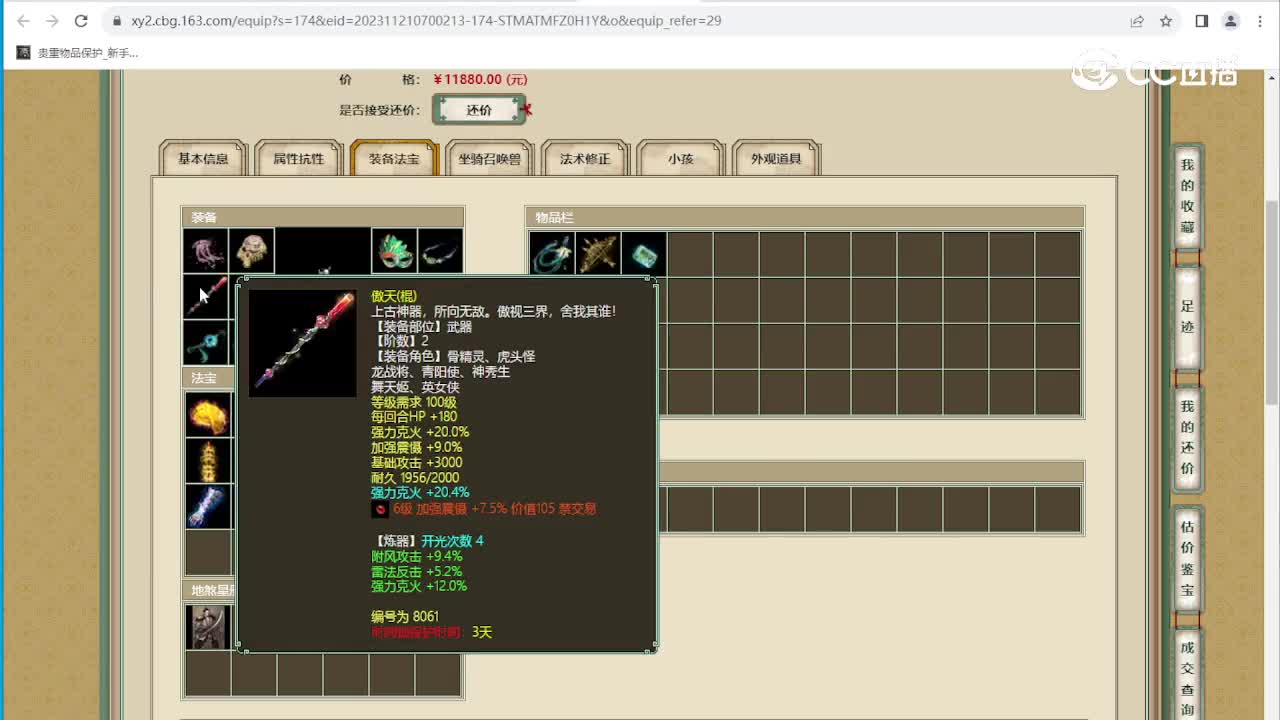This screenshot has height=720, width=1280.
Task: Open the green feather mask equipment item
Action: [x=394, y=251]
